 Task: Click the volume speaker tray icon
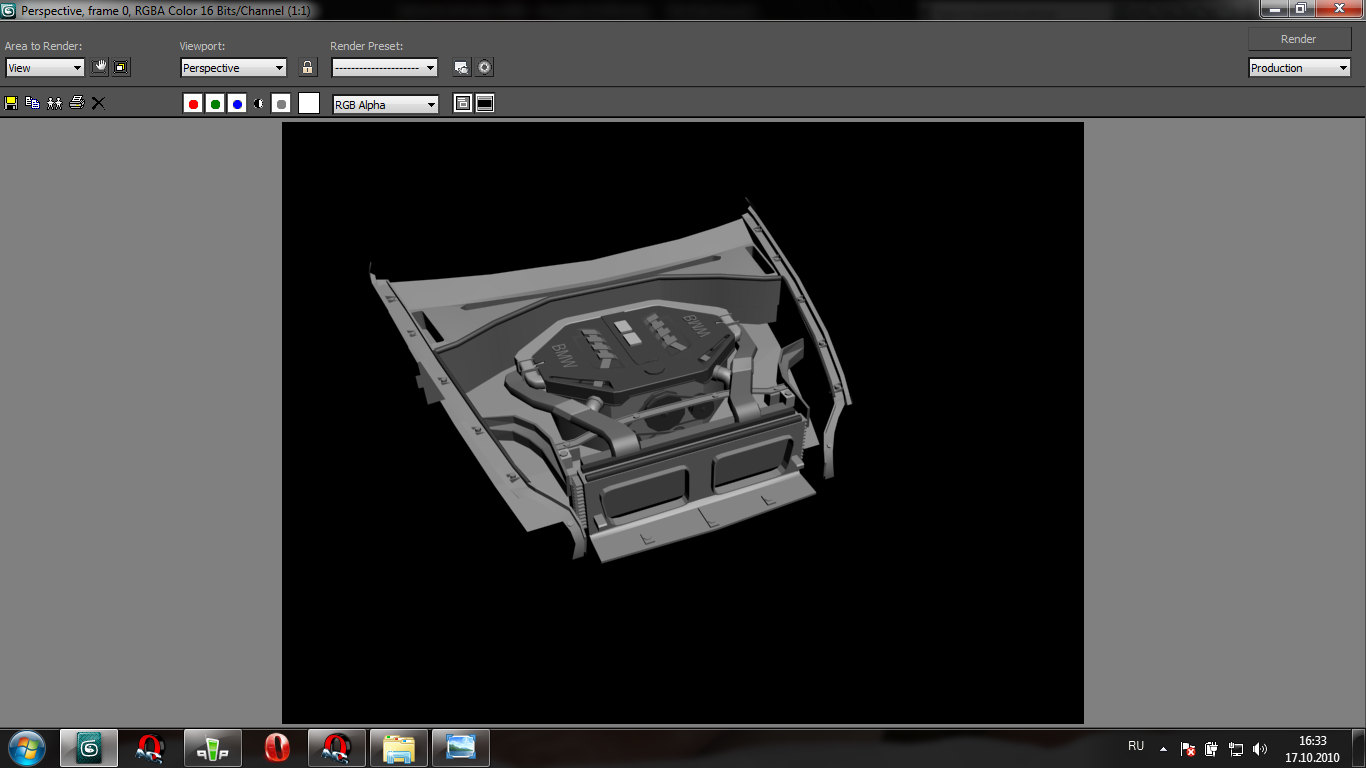pyautogui.click(x=1259, y=748)
